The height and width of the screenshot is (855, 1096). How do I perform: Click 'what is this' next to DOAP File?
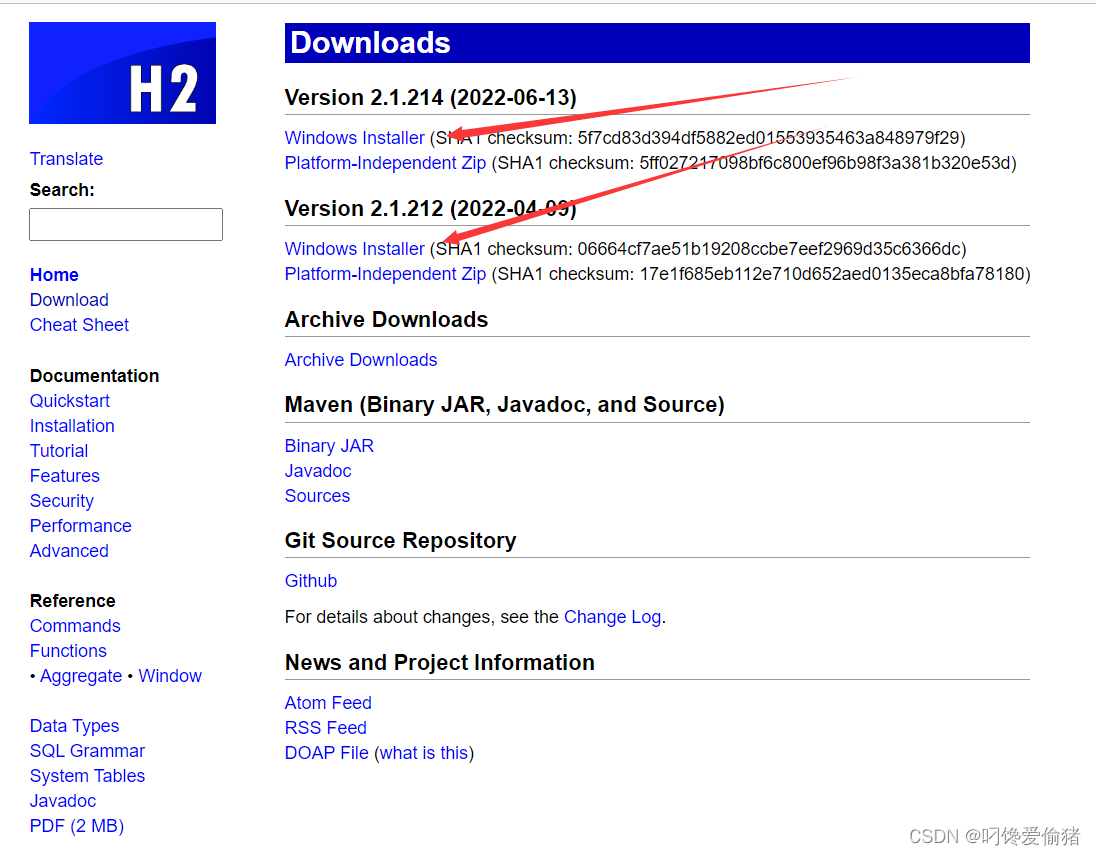tap(424, 752)
